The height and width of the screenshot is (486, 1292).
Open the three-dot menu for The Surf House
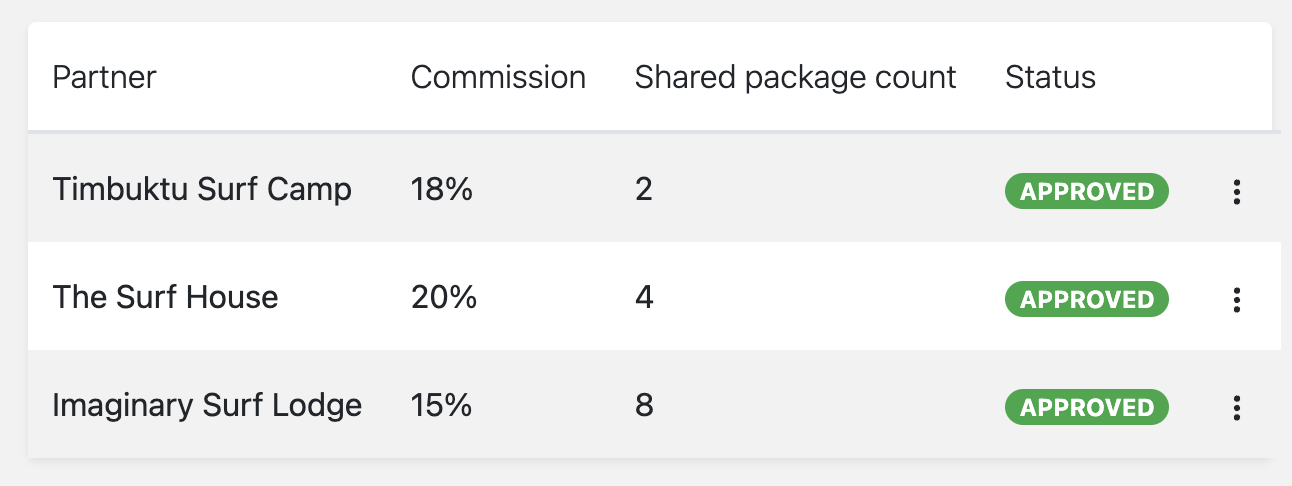(1237, 299)
